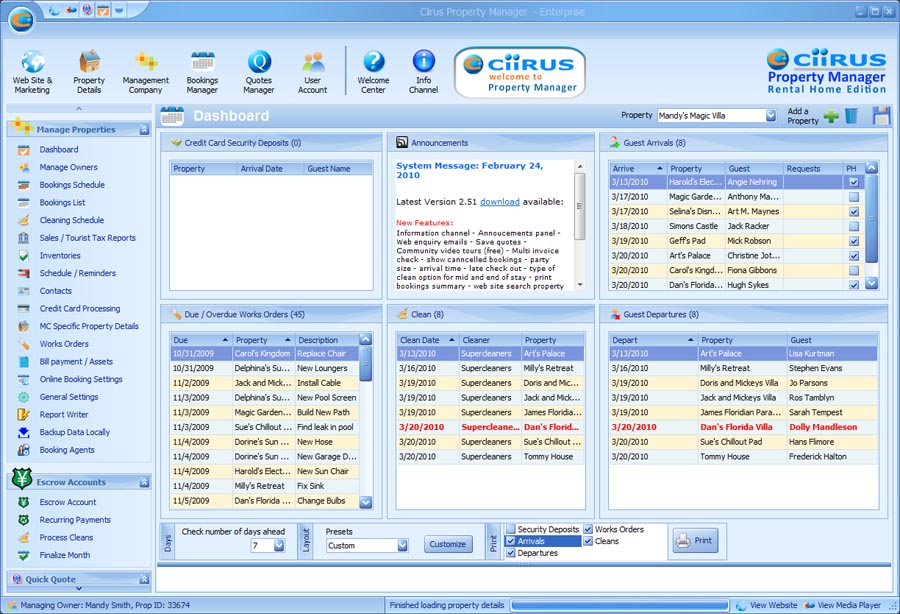
Task: Click the Dashboard sidebar icon
Action: point(24,150)
